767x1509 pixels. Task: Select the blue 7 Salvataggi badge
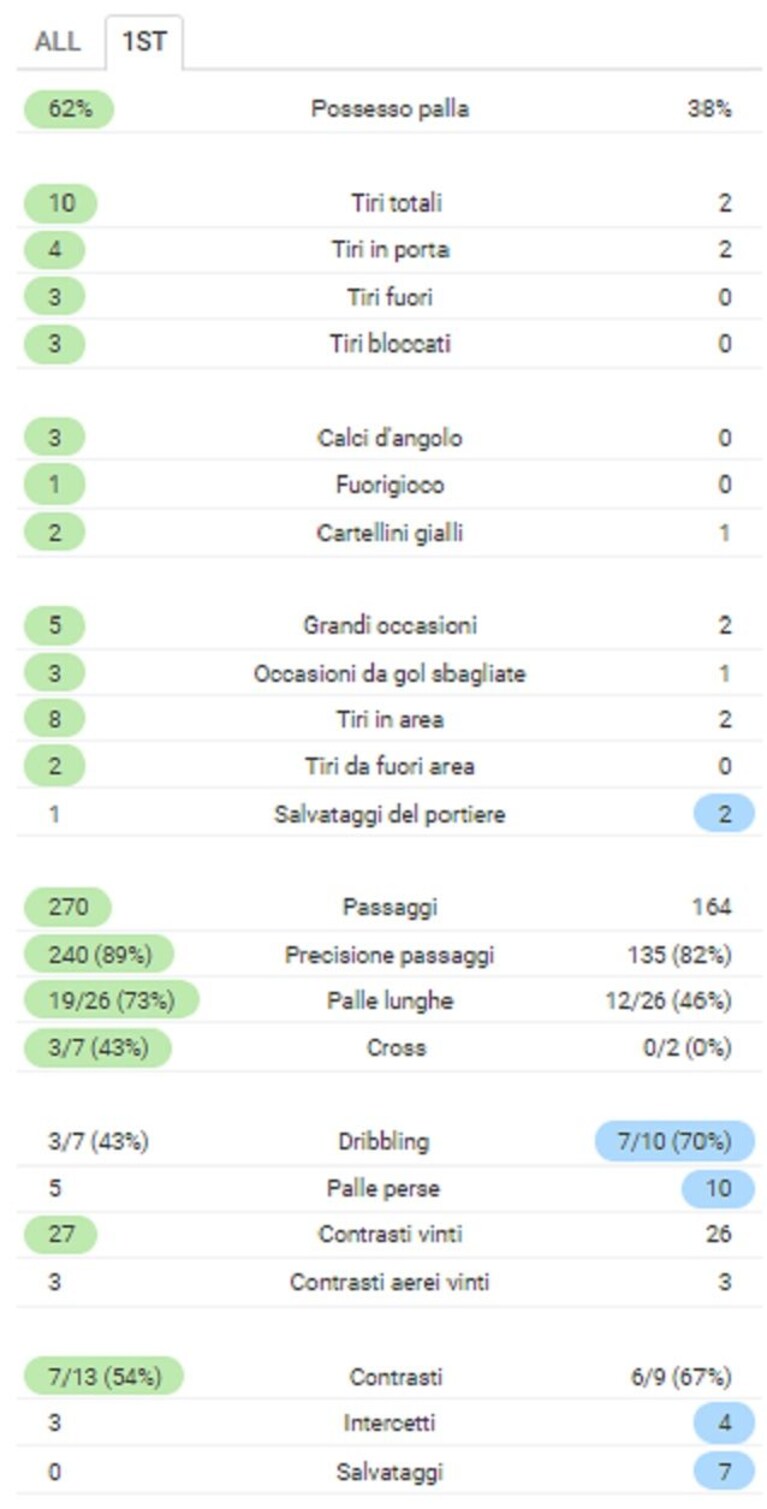click(724, 1471)
